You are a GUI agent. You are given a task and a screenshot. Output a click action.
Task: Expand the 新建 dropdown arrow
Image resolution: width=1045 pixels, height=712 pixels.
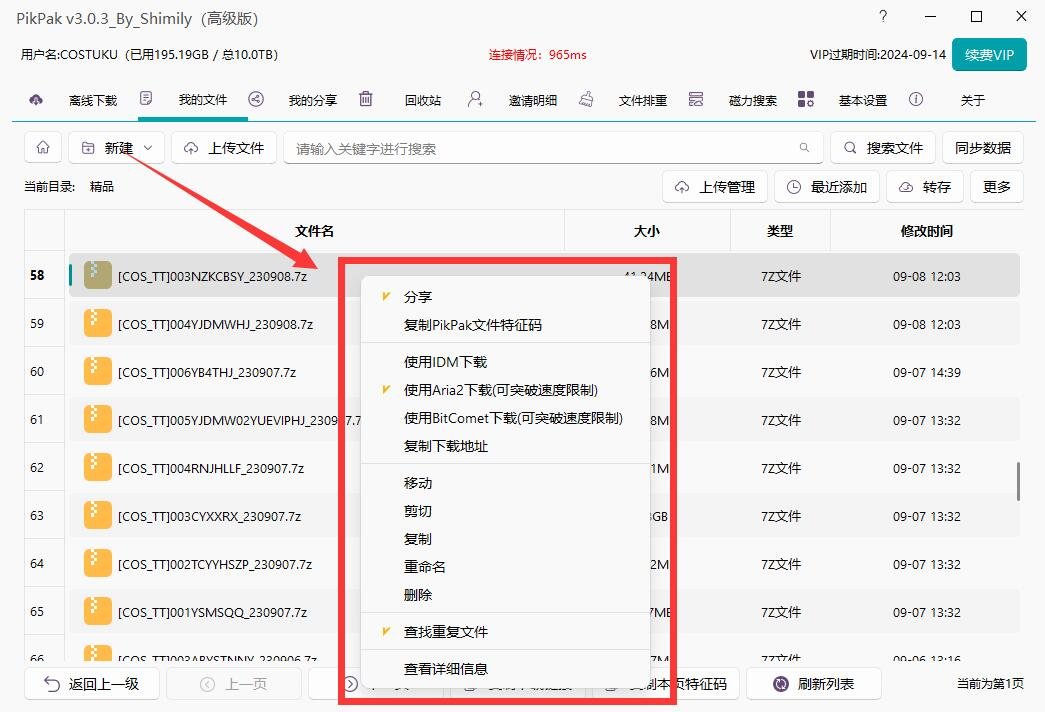tap(149, 148)
